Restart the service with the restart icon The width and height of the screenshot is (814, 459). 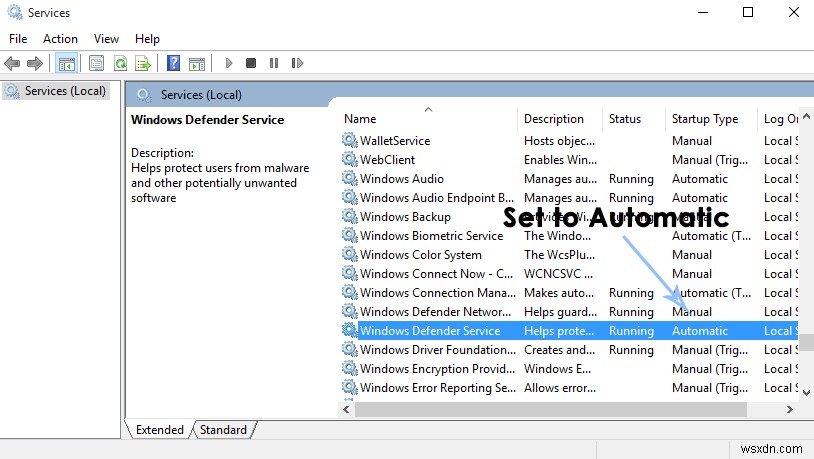[297, 63]
